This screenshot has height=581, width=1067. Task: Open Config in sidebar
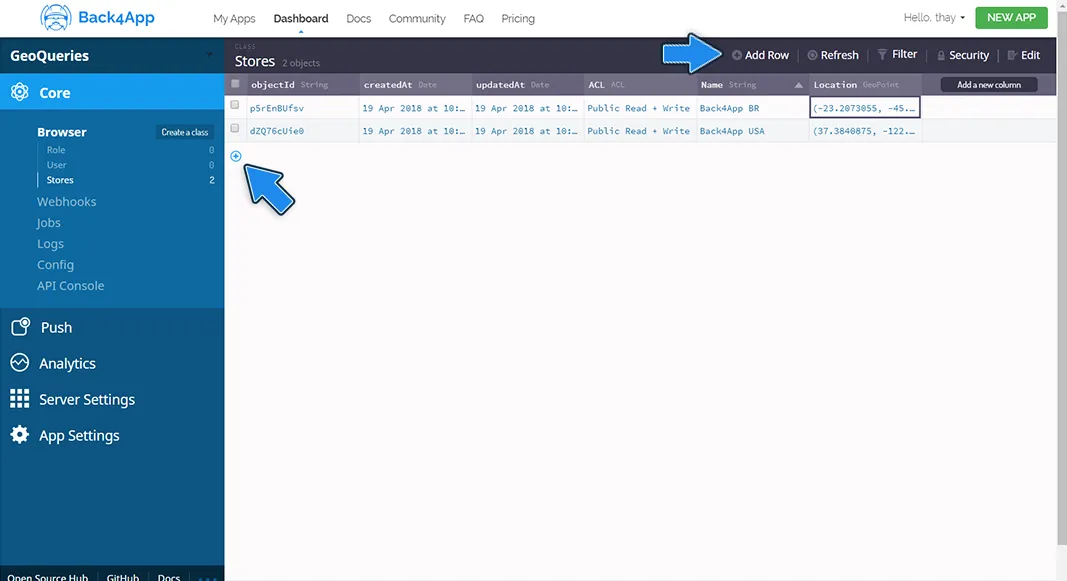55,265
